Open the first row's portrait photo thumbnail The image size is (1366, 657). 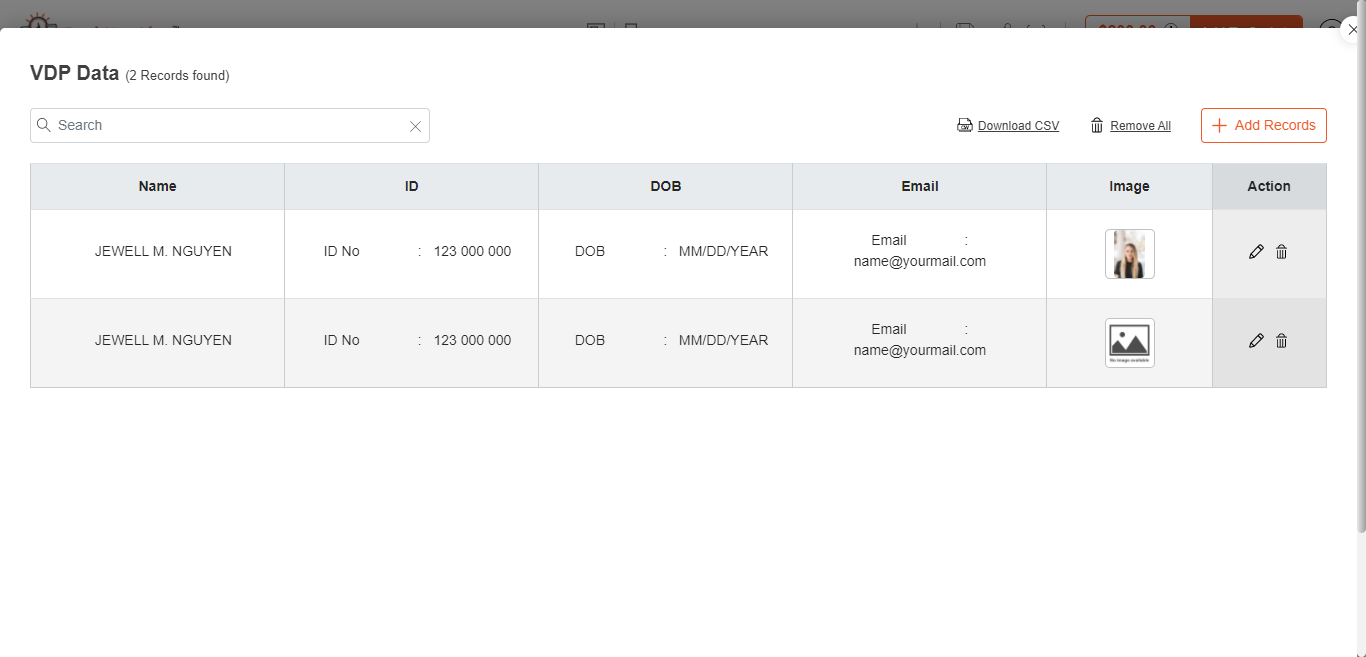(1129, 254)
